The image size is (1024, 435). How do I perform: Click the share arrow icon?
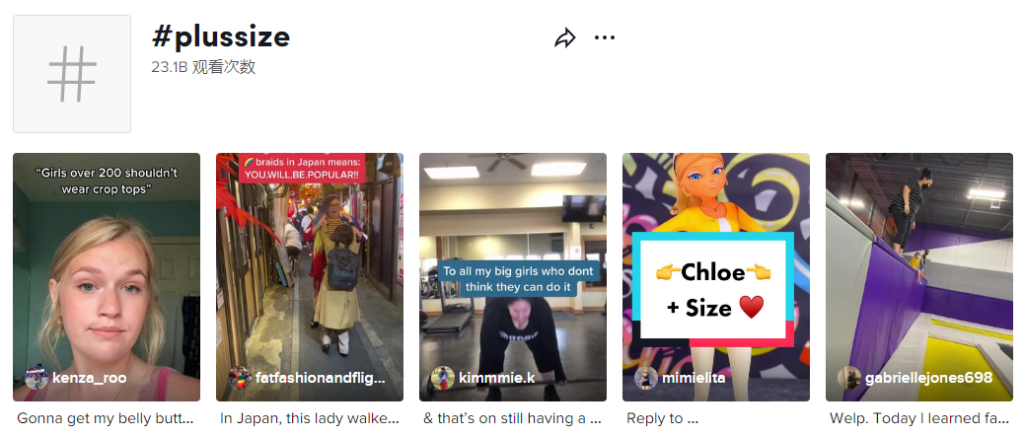pyautogui.click(x=565, y=38)
